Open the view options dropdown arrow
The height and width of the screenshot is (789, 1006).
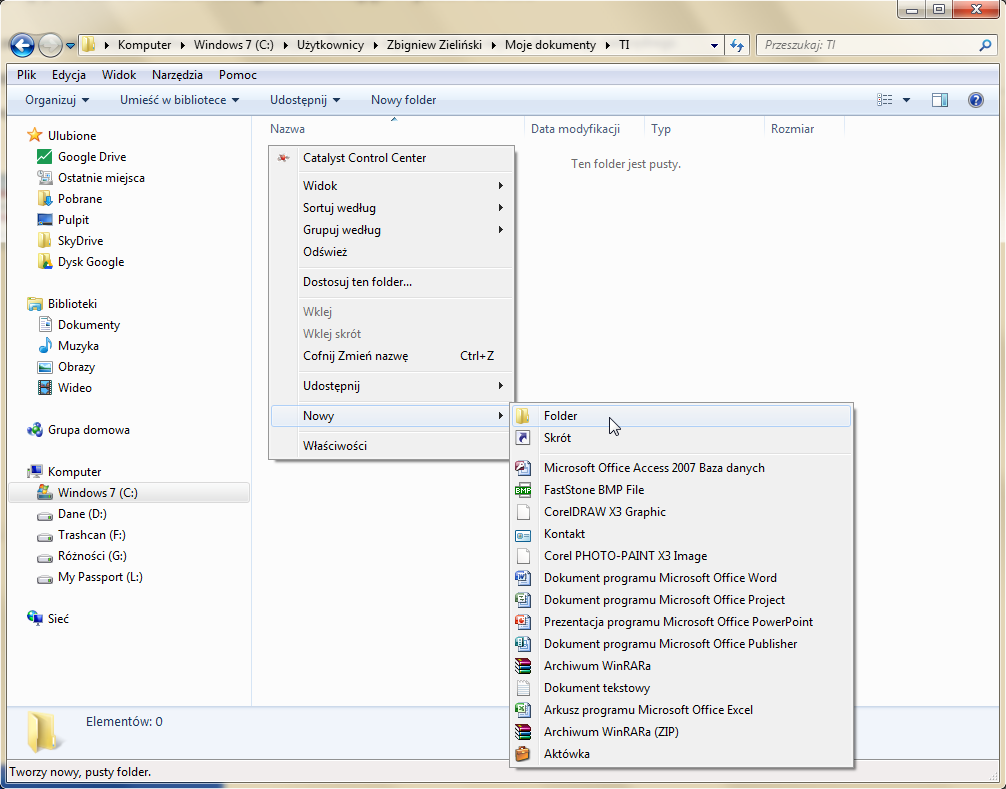(907, 100)
